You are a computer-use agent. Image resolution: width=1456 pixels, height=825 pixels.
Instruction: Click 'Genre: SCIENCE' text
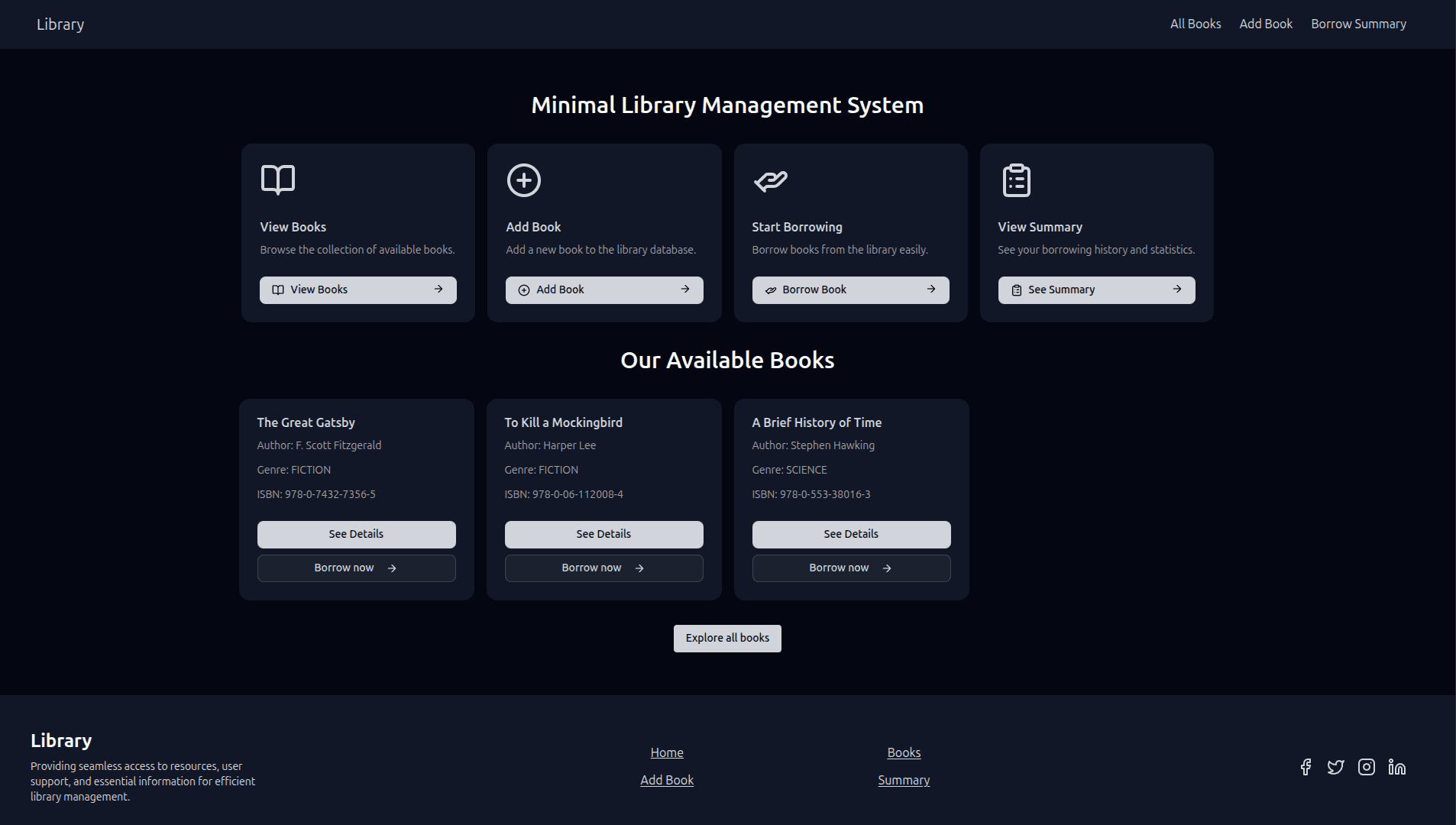[789, 470]
